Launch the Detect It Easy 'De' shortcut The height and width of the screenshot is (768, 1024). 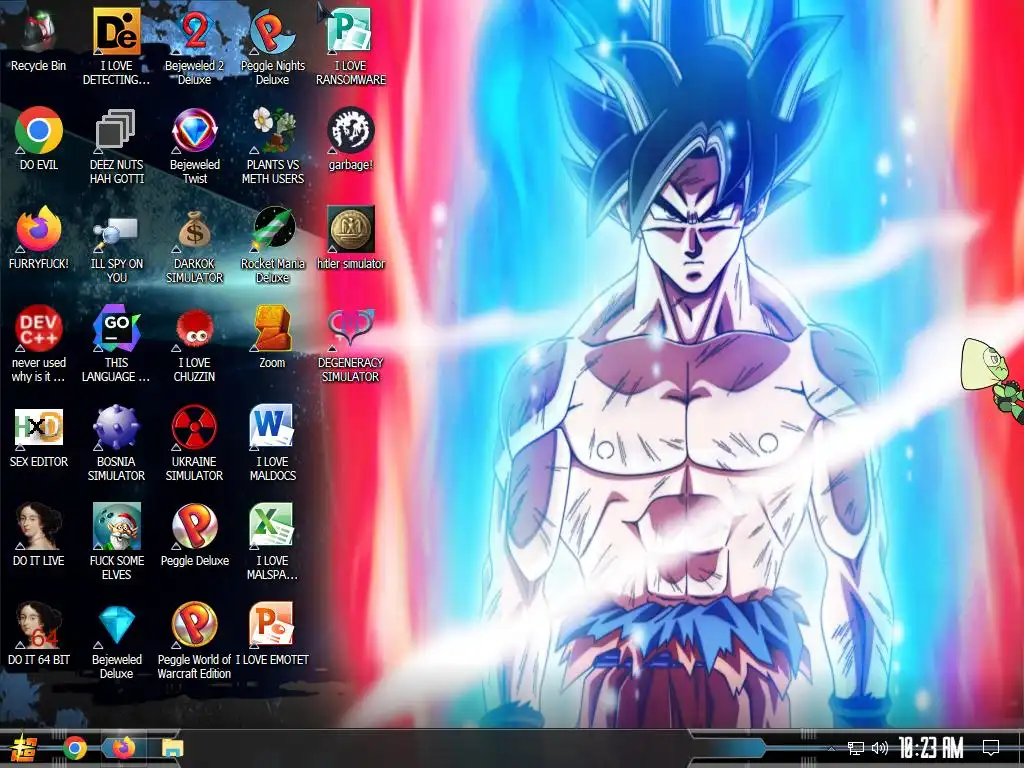coord(116,47)
